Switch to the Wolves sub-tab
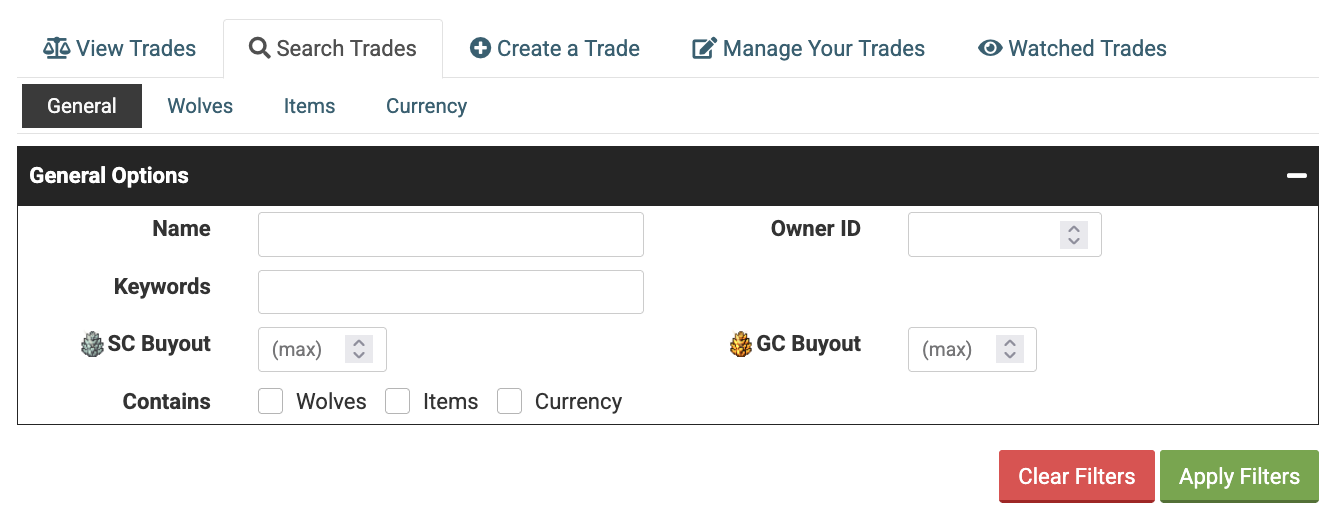Viewport: 1330px width, 516px height. point(200,106)
